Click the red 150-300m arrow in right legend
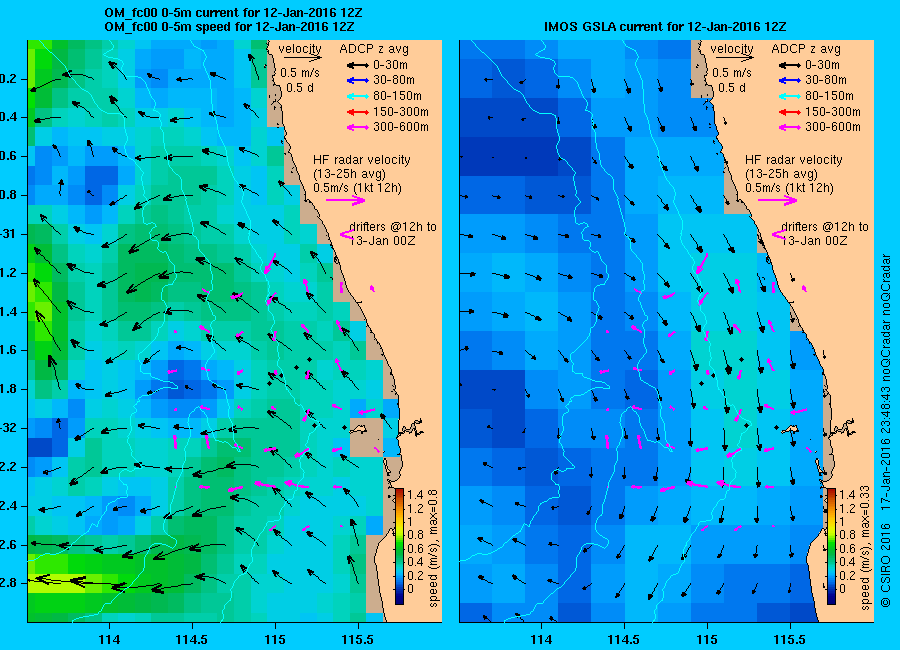This screenshot has width=900, height=650. pyautogui.click(x=790, y=112)
